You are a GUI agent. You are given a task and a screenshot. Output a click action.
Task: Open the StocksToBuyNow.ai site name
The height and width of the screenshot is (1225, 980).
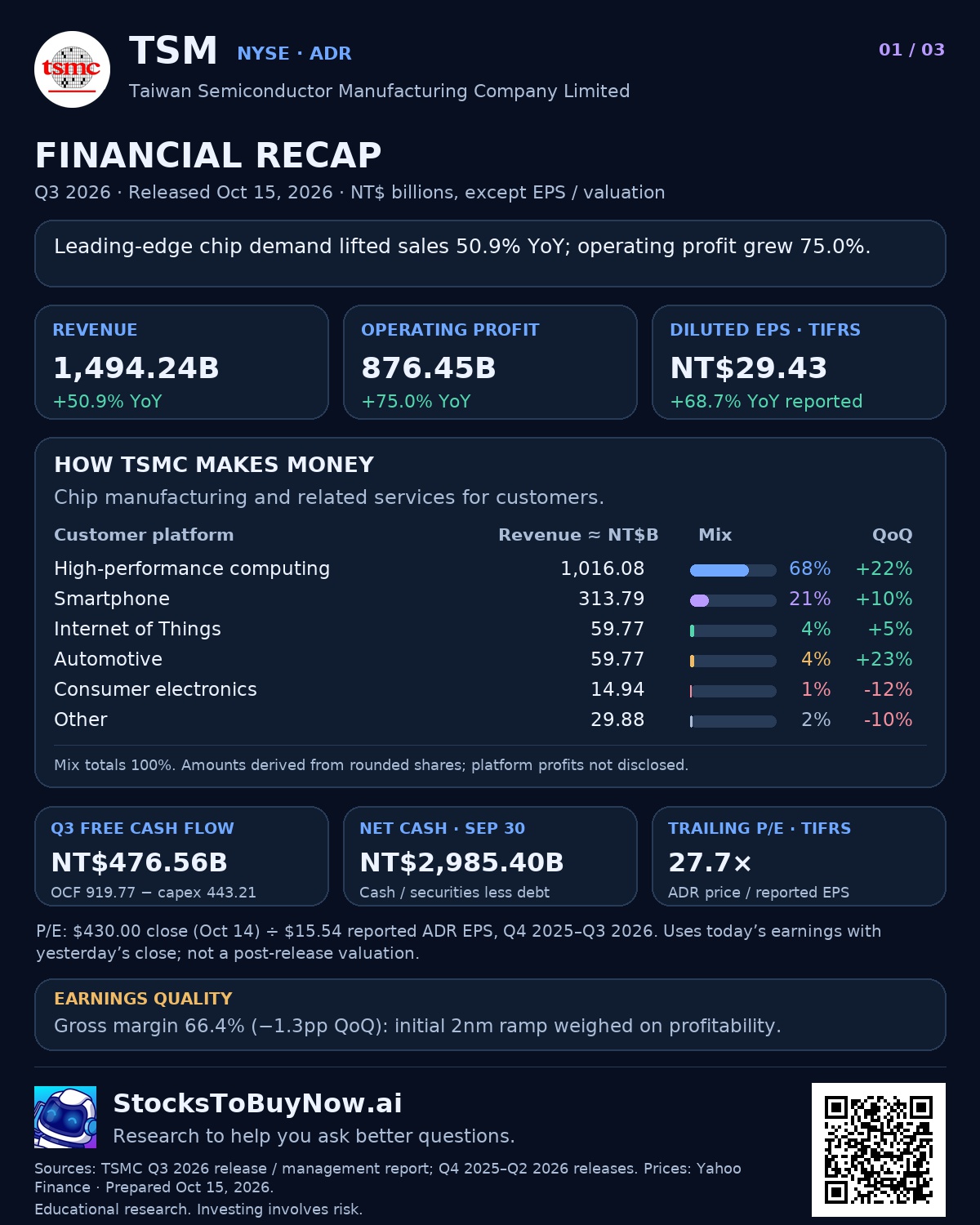(x=257, y=1103)
